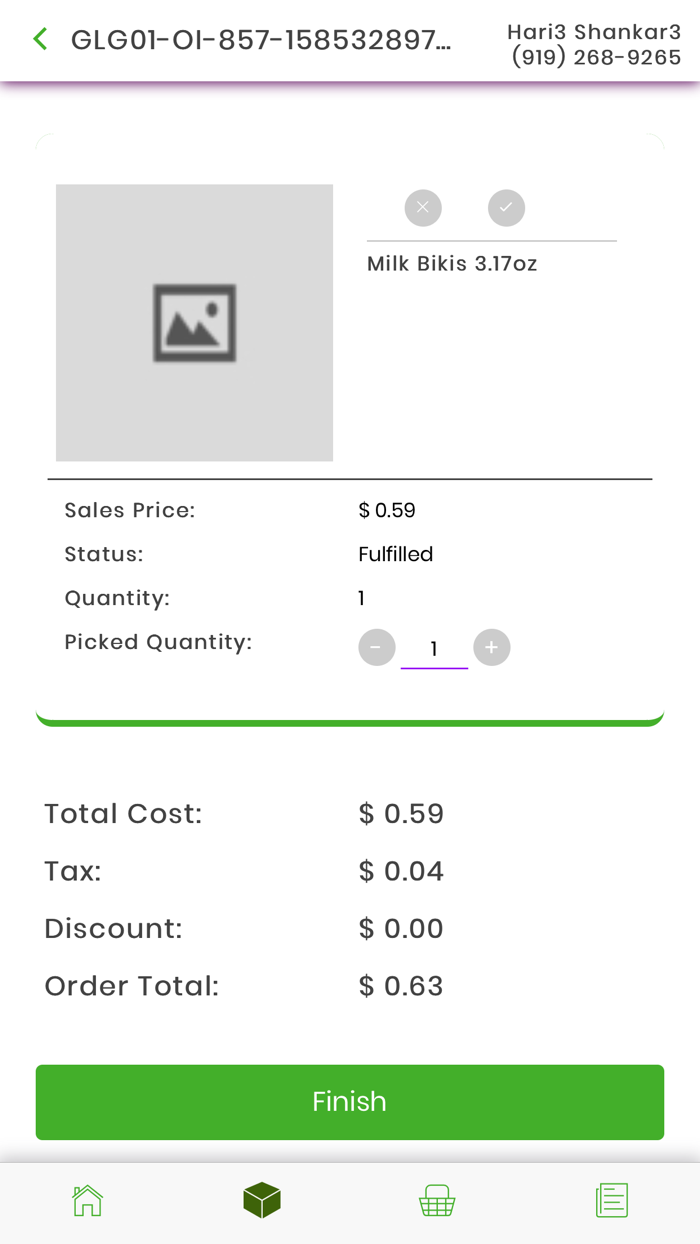The width and height of the screenshot is (700, 1244).
Task: Tap the Milk Bikis product image placeholder
Action: coord(194,322)
